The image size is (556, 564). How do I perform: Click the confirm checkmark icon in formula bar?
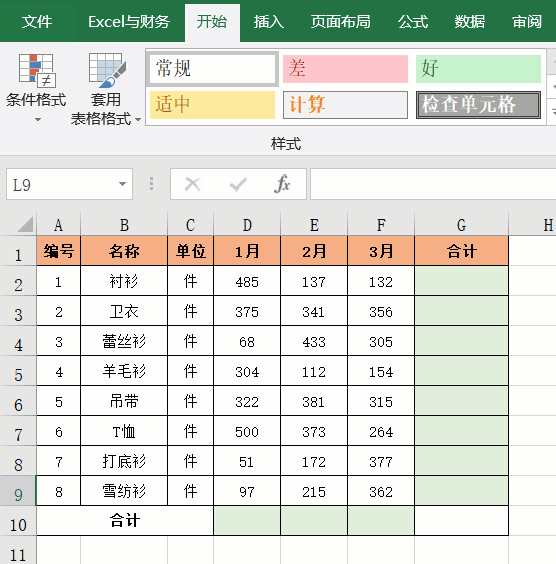click(x=238, y=184)
